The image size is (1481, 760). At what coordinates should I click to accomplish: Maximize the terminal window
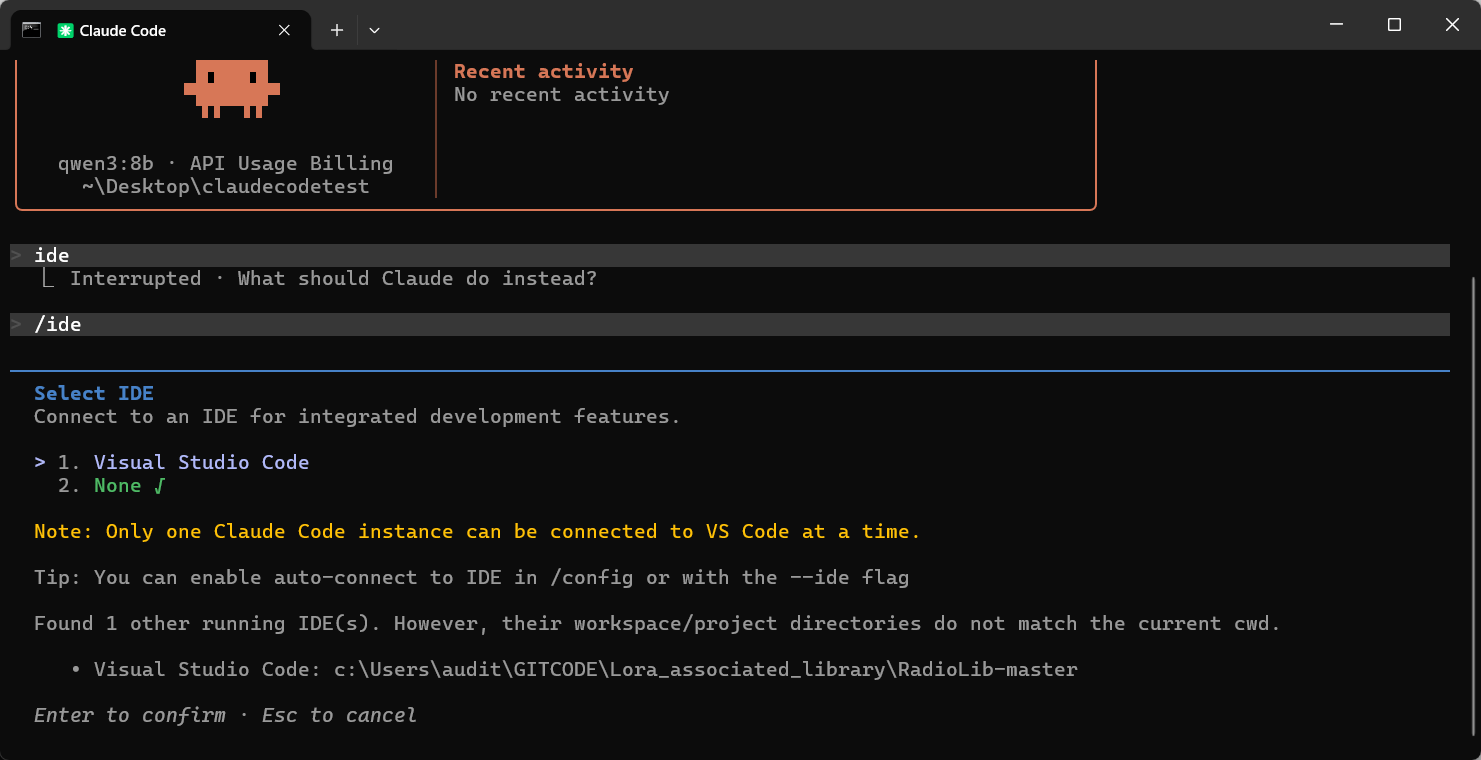(1394, 24)
